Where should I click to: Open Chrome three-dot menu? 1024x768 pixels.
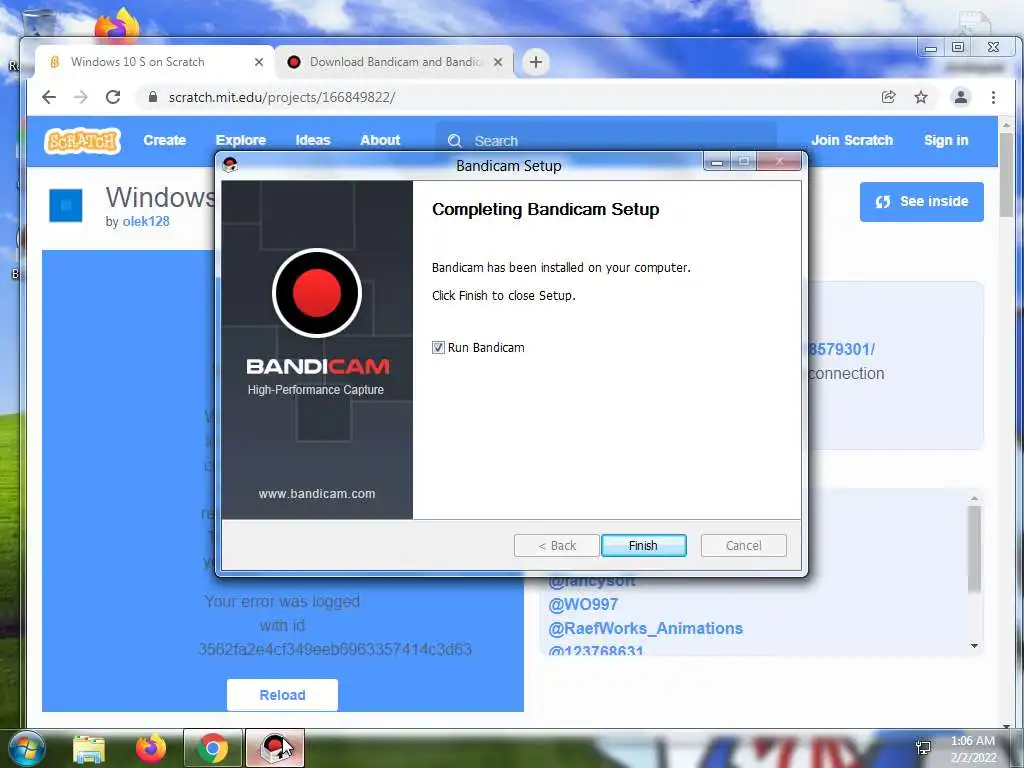(x=993, y=97)
